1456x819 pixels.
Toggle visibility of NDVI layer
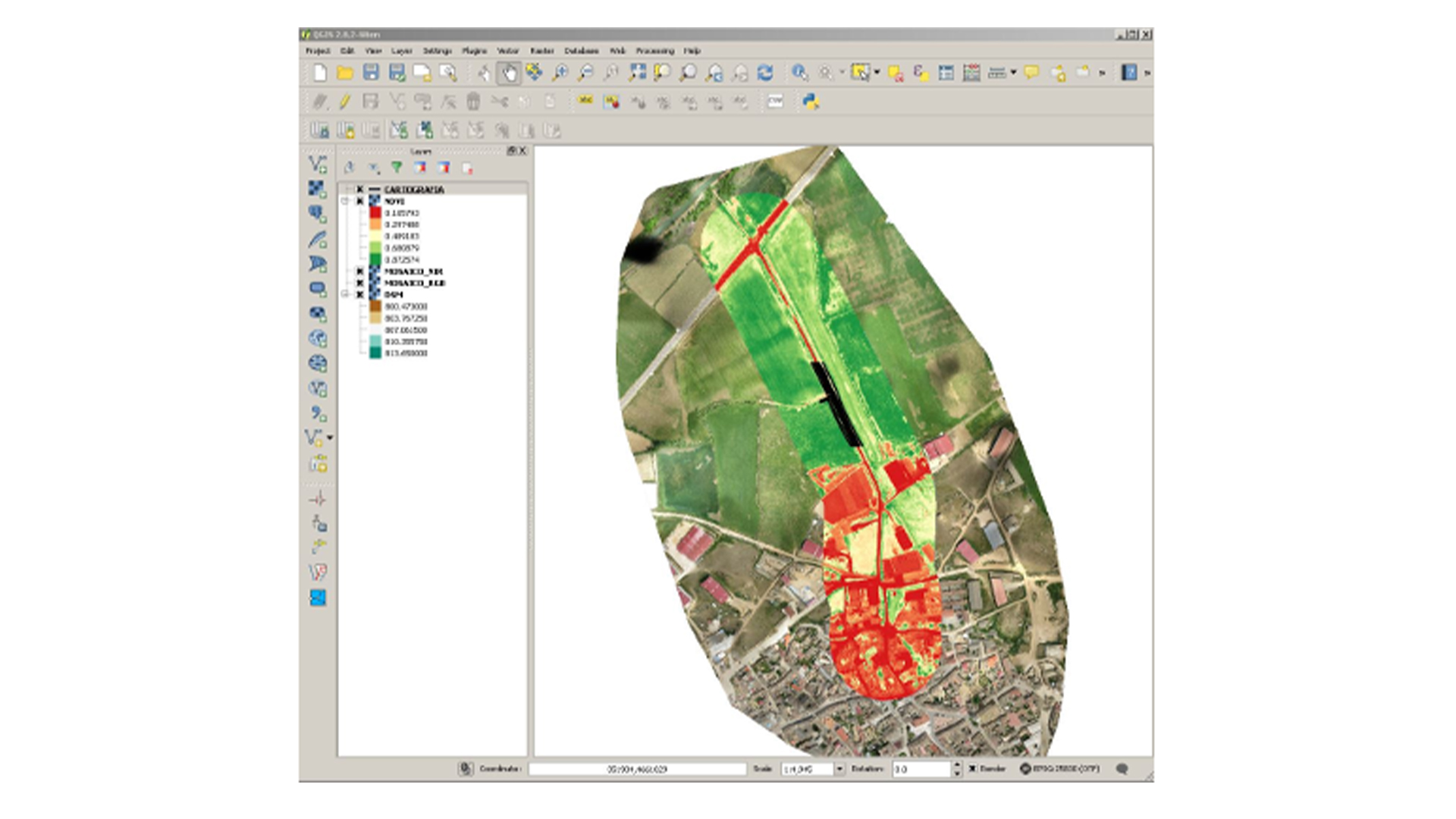point(360,201)
